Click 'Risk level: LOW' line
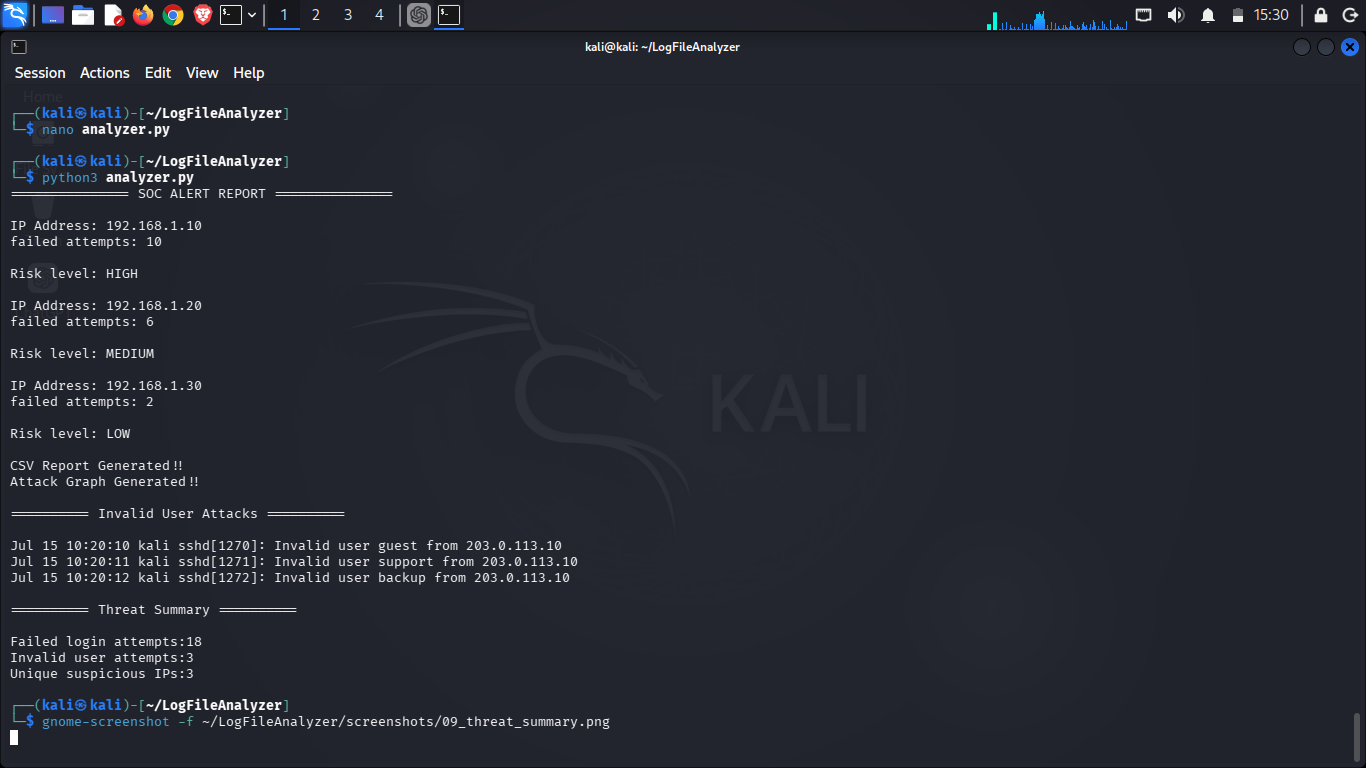This screenshot has width=1366, height=768. pyautogui.click(x=70, y=434)
